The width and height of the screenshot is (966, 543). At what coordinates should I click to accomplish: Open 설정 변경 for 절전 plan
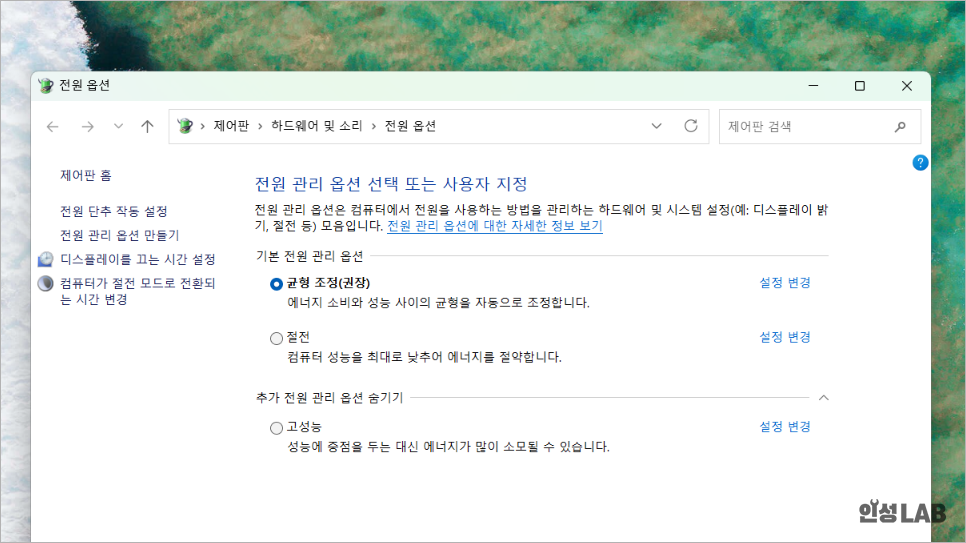(785, 337)
